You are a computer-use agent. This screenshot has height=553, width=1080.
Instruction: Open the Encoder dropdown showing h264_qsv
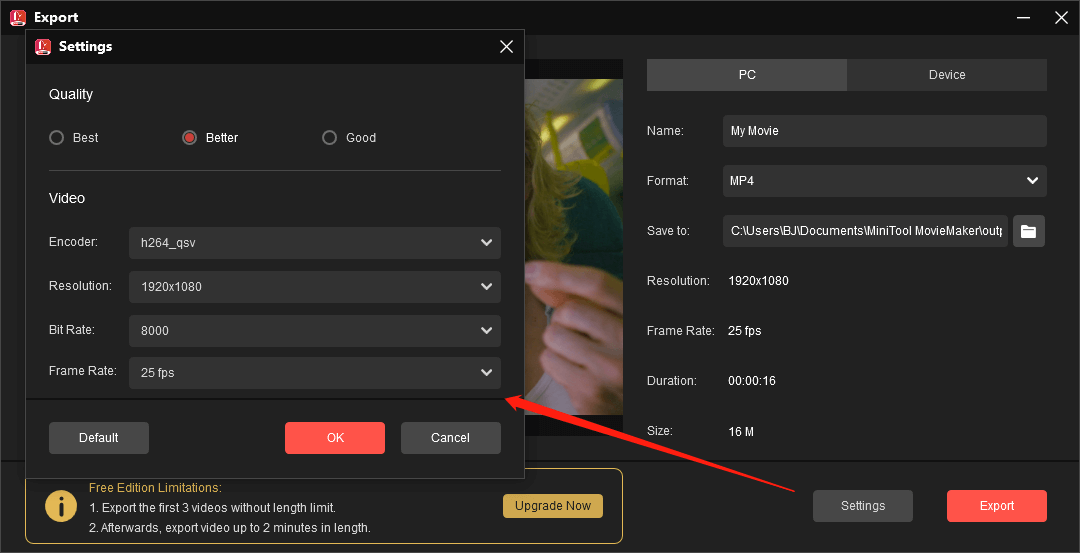[x=314, y=243]
